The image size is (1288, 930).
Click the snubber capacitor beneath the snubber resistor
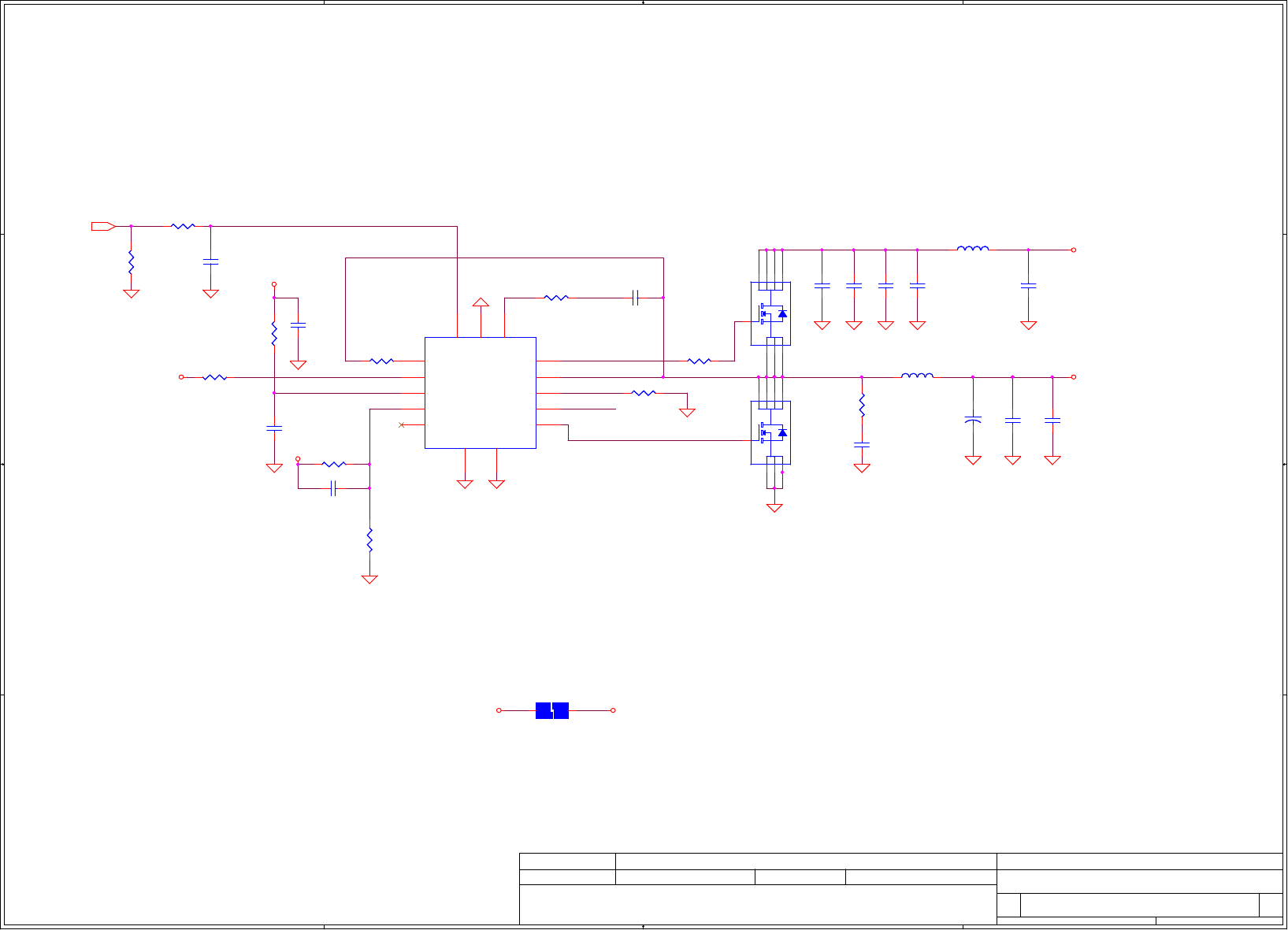(x=862, y=445)
